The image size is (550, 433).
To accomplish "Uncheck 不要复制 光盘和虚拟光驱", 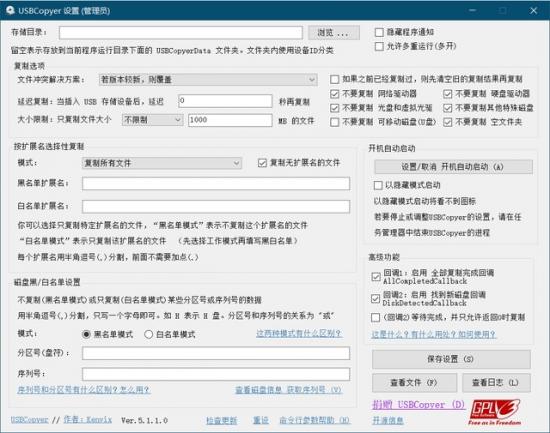I will (x=334, y=108).
